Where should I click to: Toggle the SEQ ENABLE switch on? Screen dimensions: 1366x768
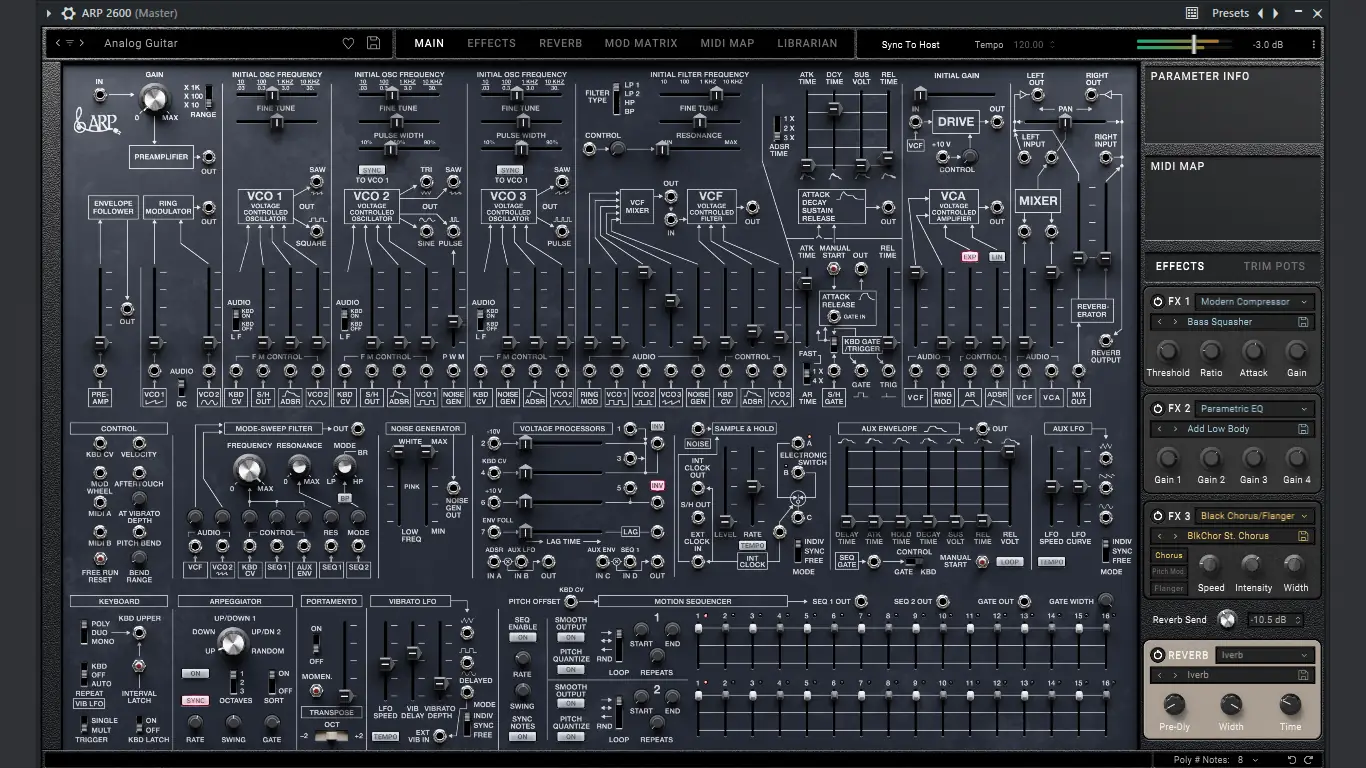[523, 637]
